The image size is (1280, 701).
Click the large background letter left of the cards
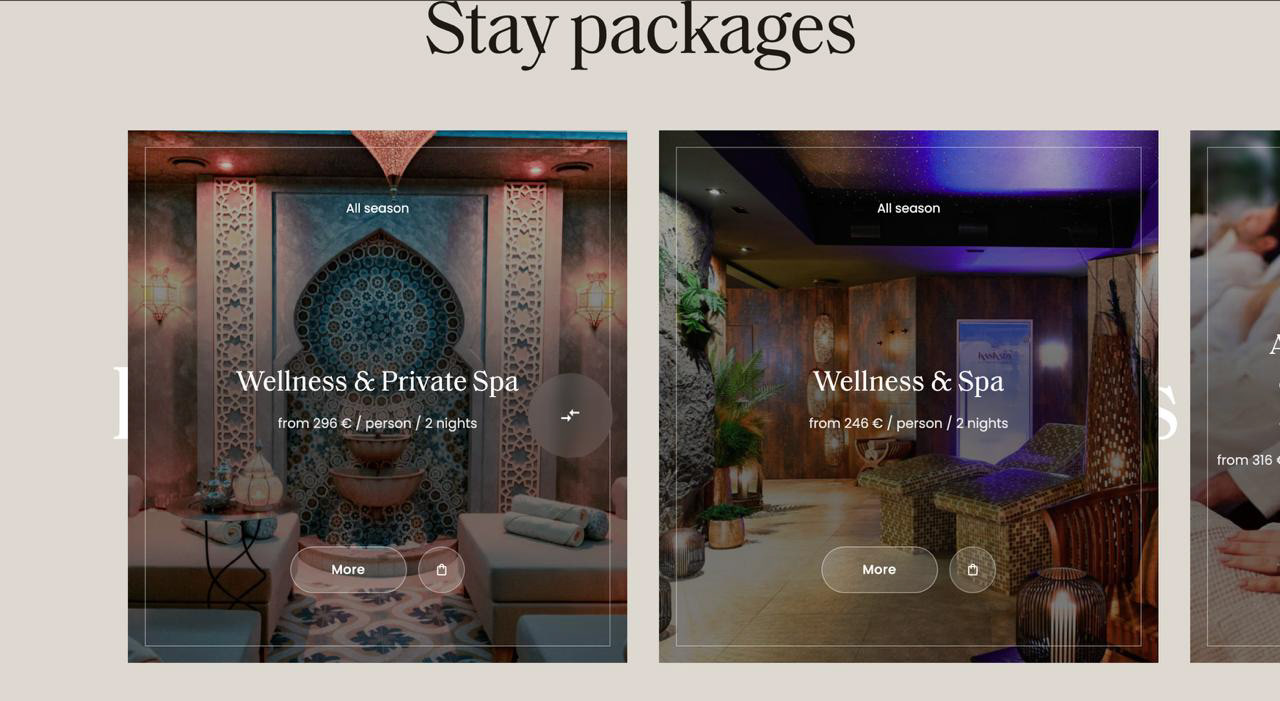click(121, 403)
